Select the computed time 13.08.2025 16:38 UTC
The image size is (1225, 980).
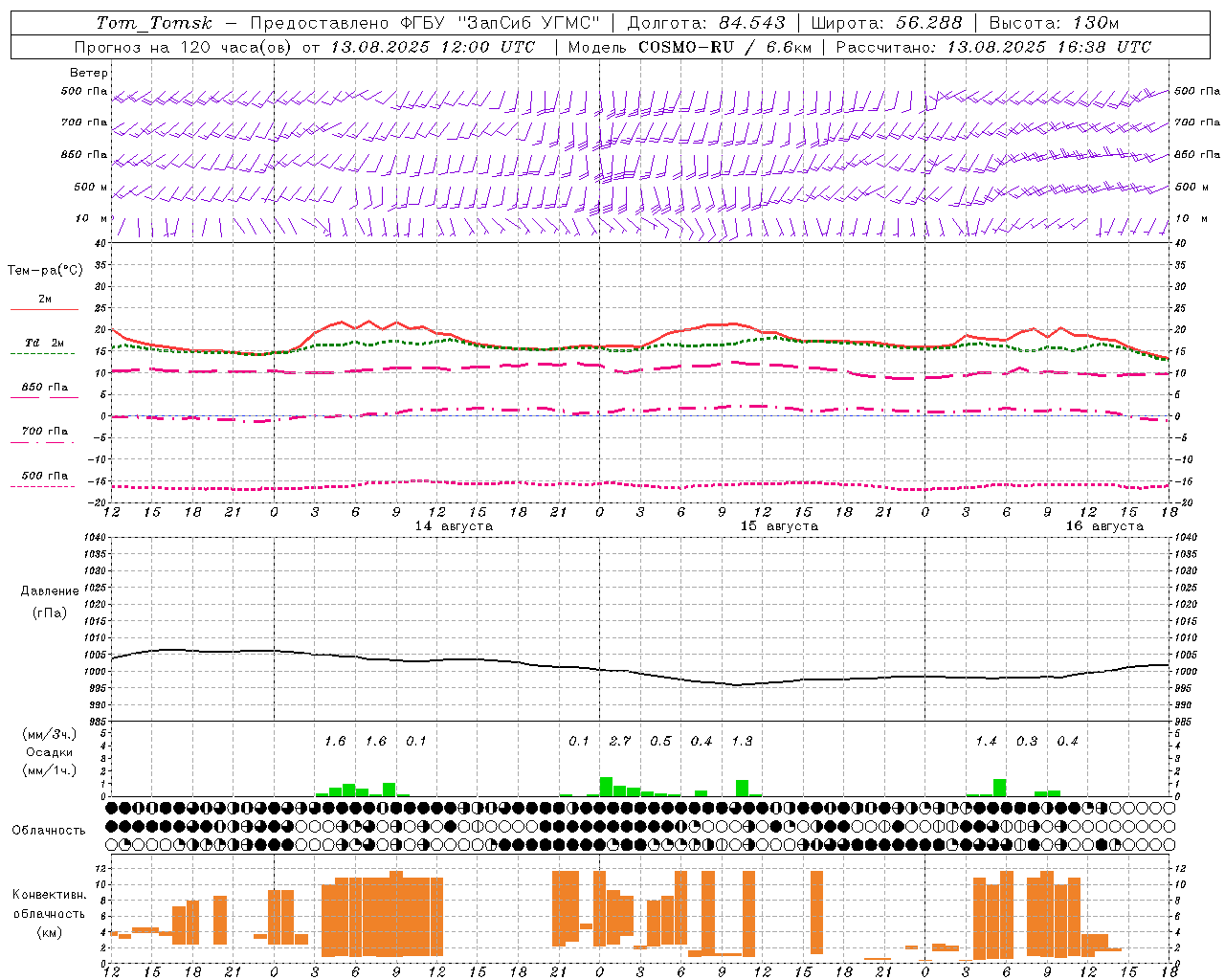click(x=1049, y=47)
